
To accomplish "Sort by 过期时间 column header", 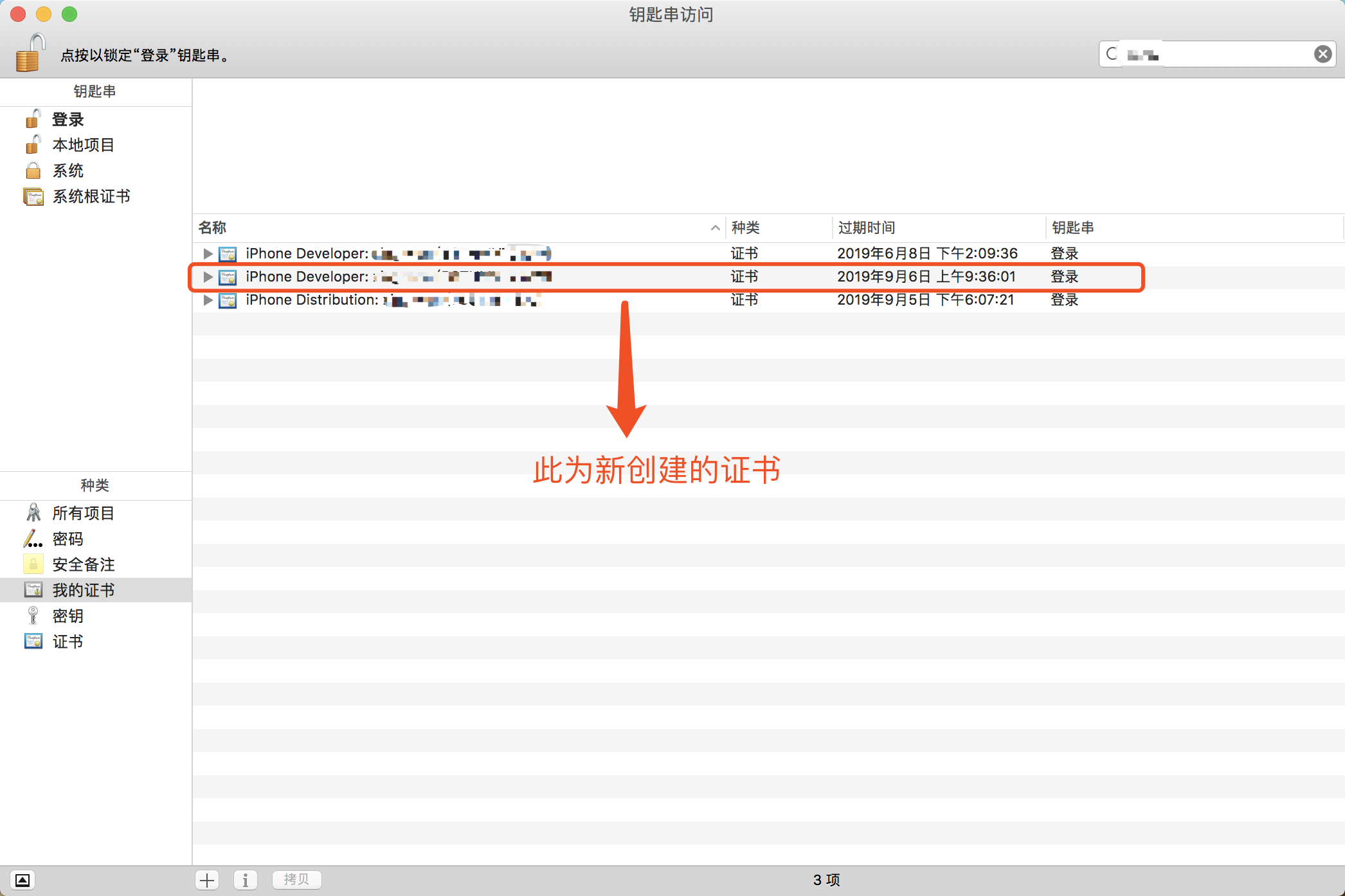I will [867, 228].
